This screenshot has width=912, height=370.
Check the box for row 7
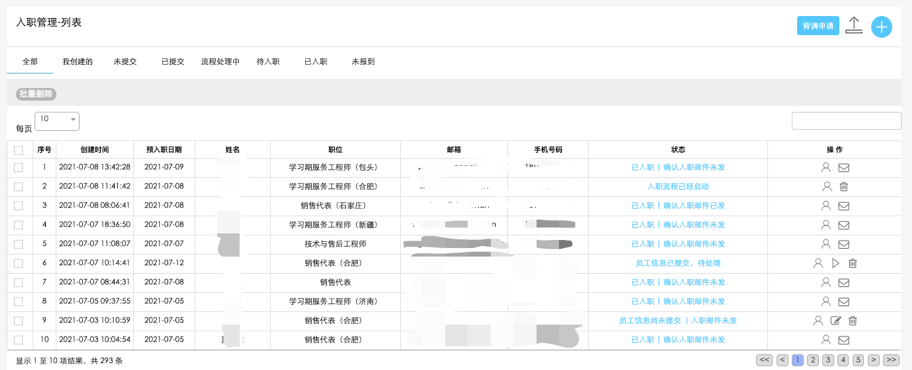(19, 282)
